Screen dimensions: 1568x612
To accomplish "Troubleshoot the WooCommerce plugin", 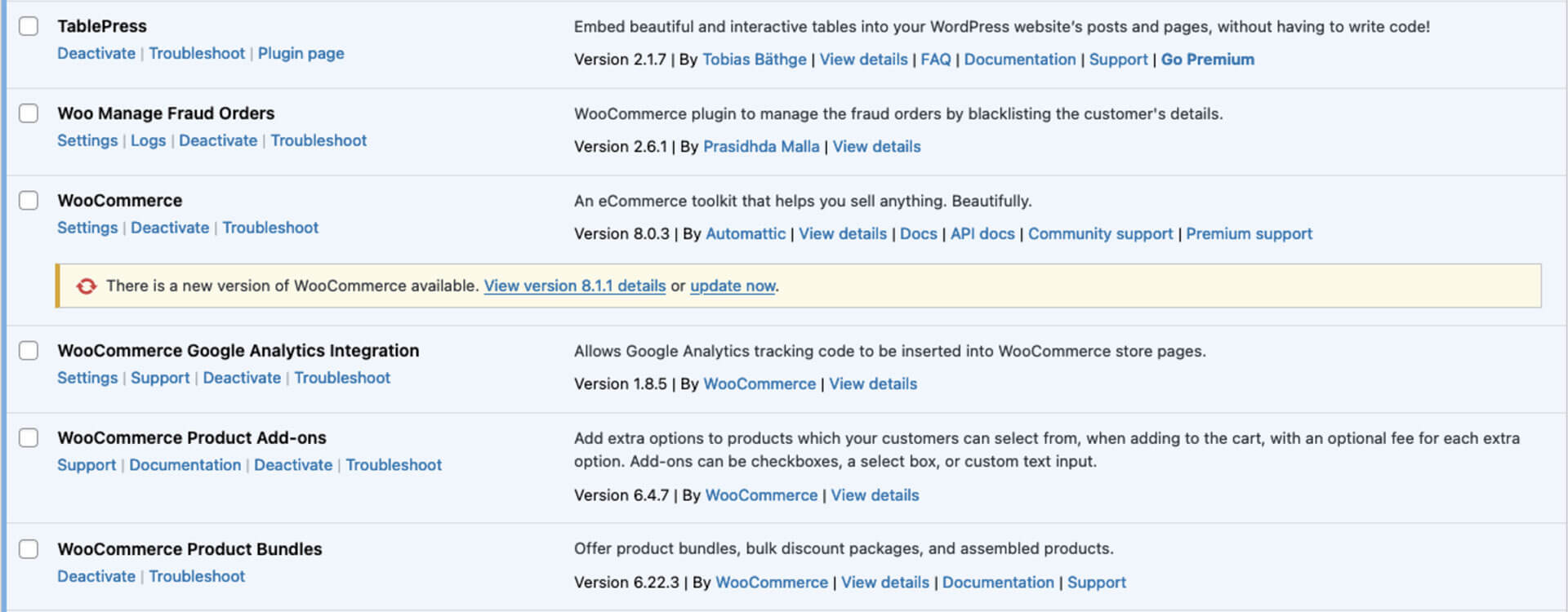I will tap(270, 228).
